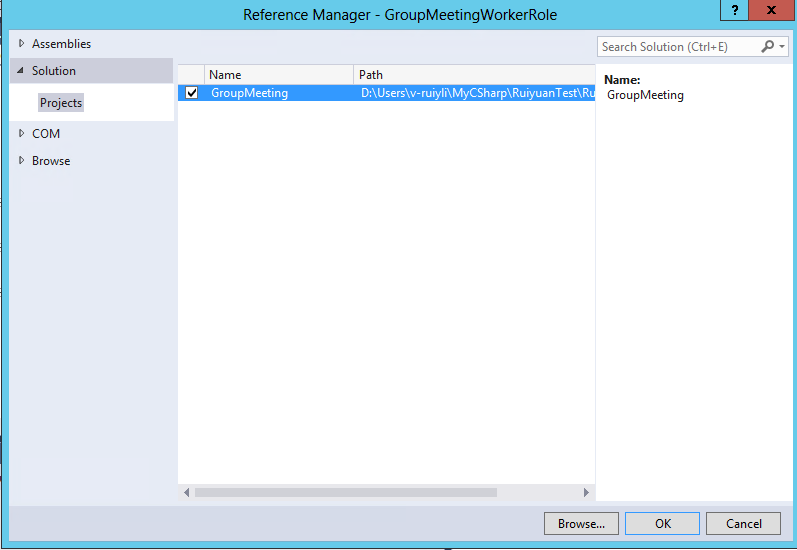Focus the Search Solution input field
Image resolution: width=797 pixels, height=550 pixels.
pyautogui.click(x=677, y=47)
